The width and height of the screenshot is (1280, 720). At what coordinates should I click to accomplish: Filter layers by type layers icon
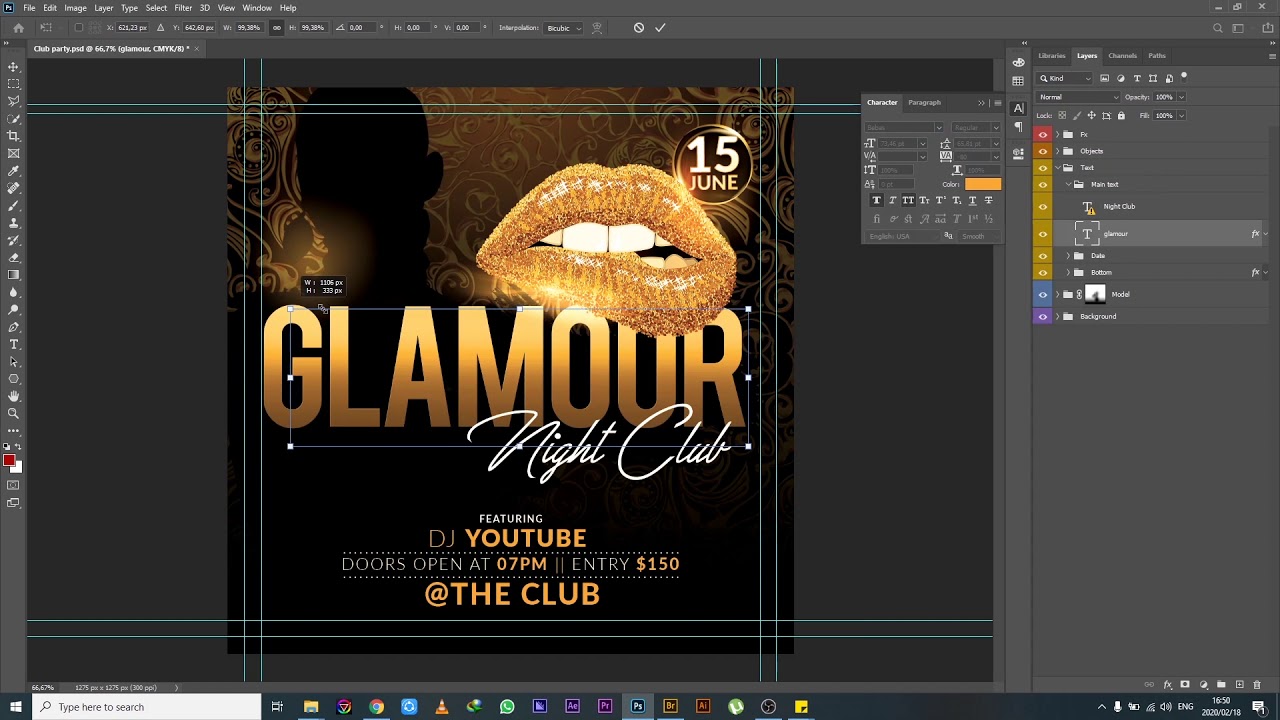click(1137, 78)
